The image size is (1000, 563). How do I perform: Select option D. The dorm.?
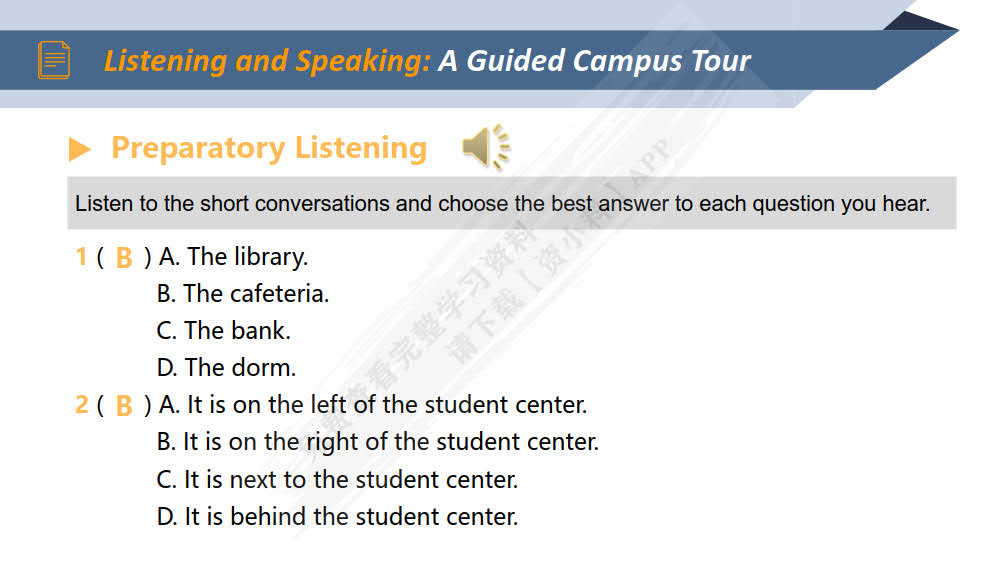coord(226,367)
